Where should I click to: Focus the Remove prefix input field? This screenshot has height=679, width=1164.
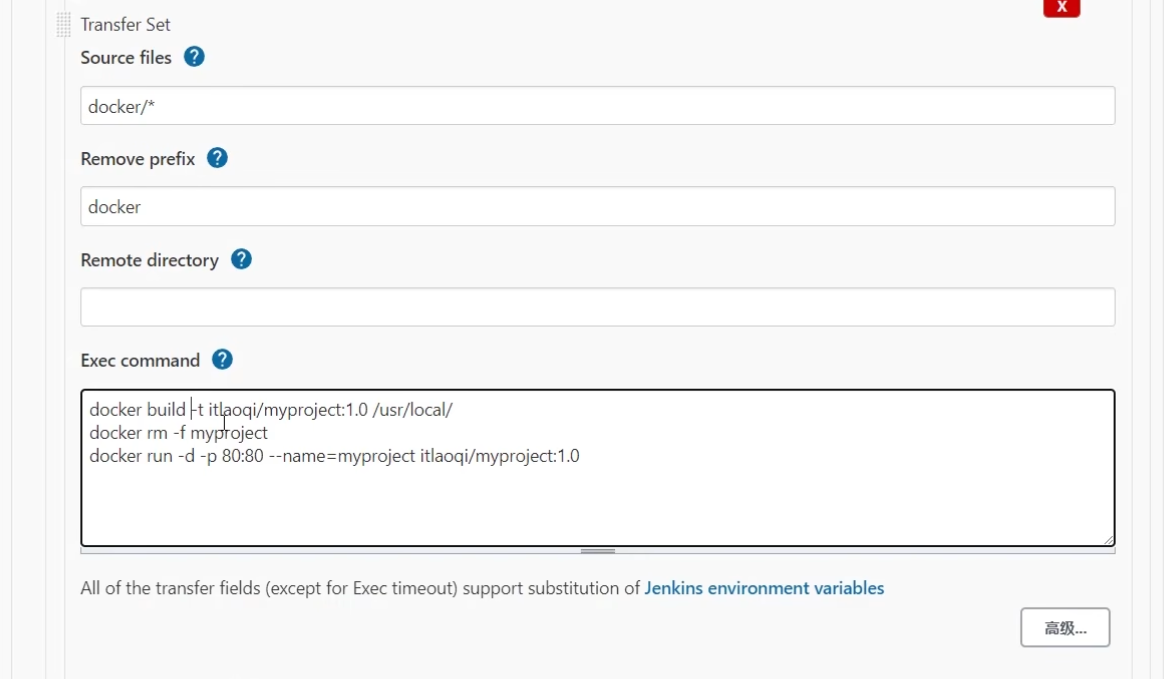[598, 206]
